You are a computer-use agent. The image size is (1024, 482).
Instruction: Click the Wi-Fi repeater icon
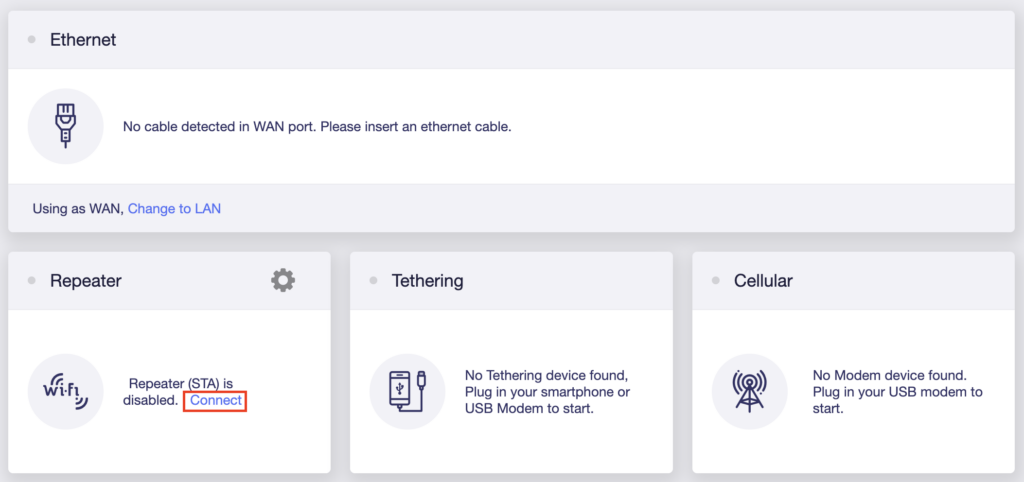click(x=65, y=391)
